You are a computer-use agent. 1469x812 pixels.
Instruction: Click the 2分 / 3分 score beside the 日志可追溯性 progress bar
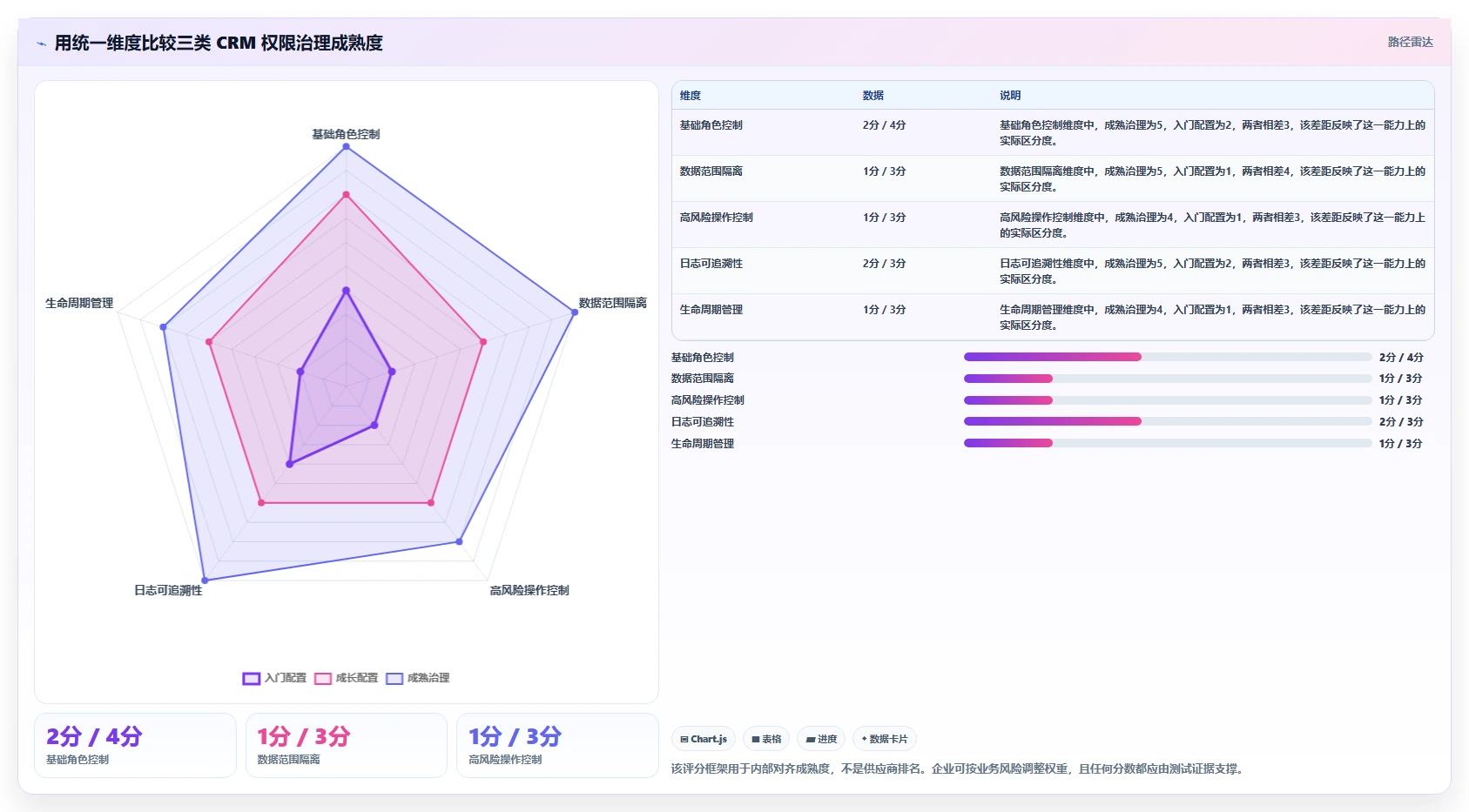click(1401, 421)
